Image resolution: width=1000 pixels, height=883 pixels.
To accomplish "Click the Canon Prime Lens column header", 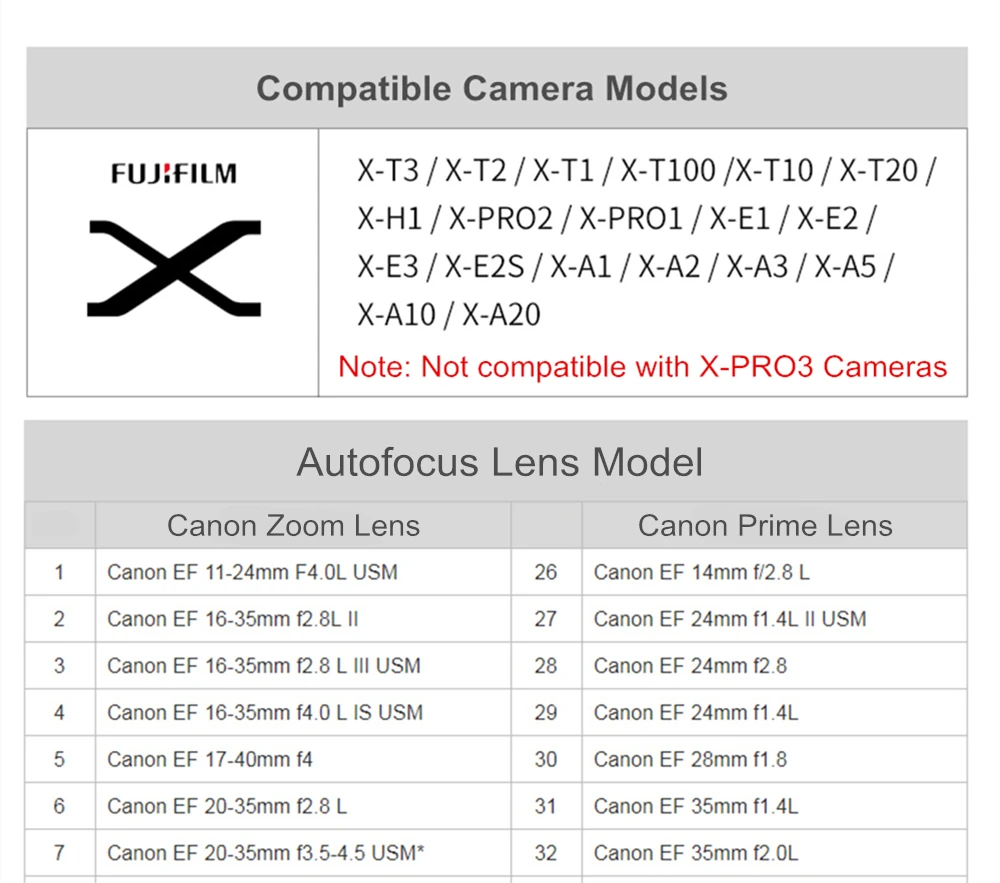I will 765,526.
